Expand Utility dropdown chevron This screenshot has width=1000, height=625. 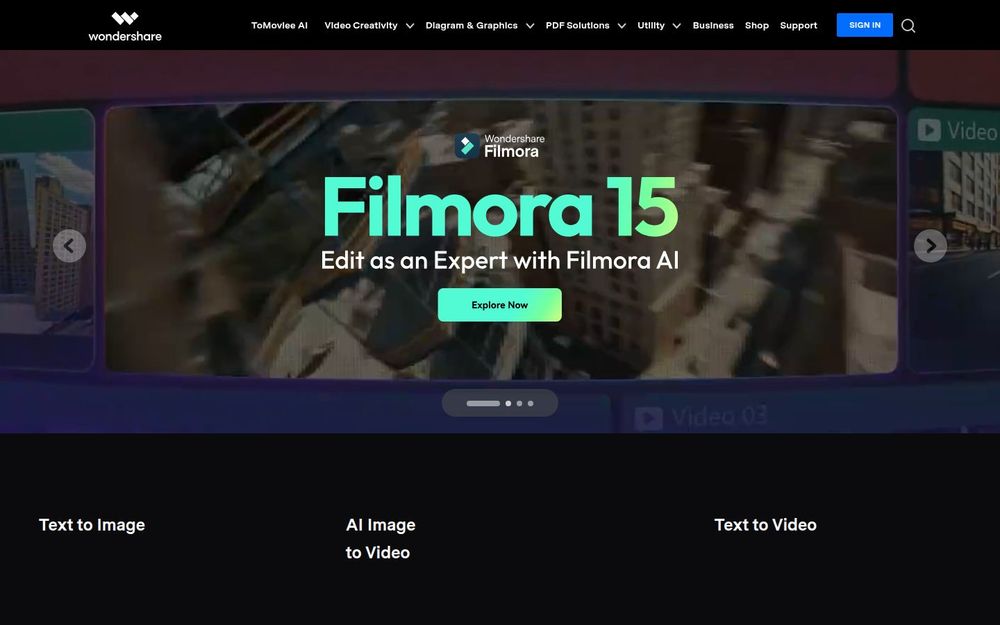click(677, 26)
